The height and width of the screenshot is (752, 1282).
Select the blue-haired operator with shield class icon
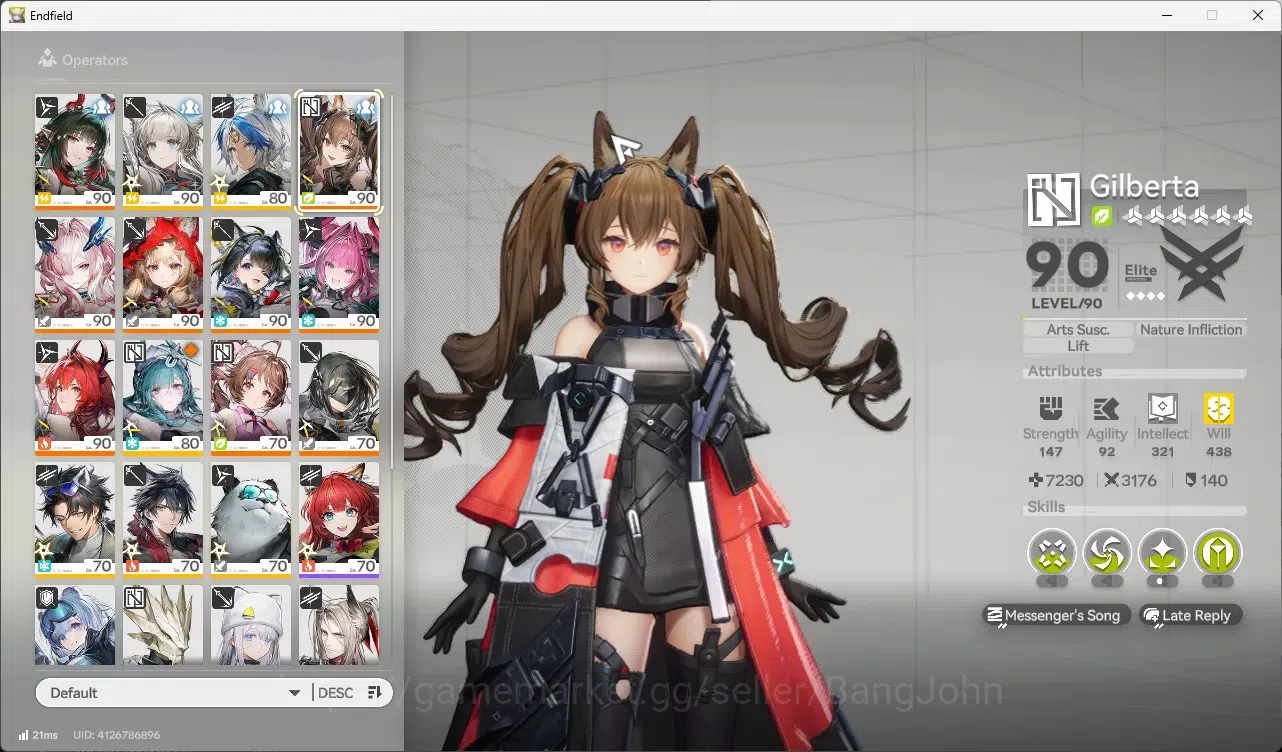pos(75,625)
